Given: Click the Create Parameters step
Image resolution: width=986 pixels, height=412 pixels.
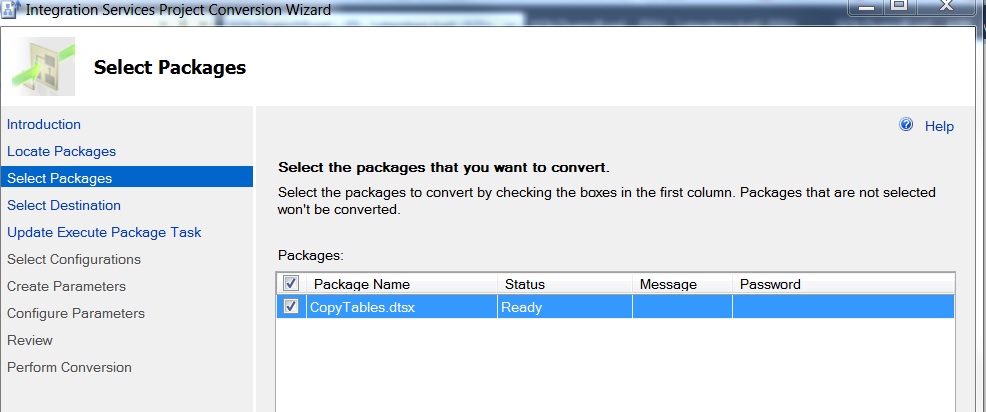Looking at the screenshot, I should pos(66,286).
